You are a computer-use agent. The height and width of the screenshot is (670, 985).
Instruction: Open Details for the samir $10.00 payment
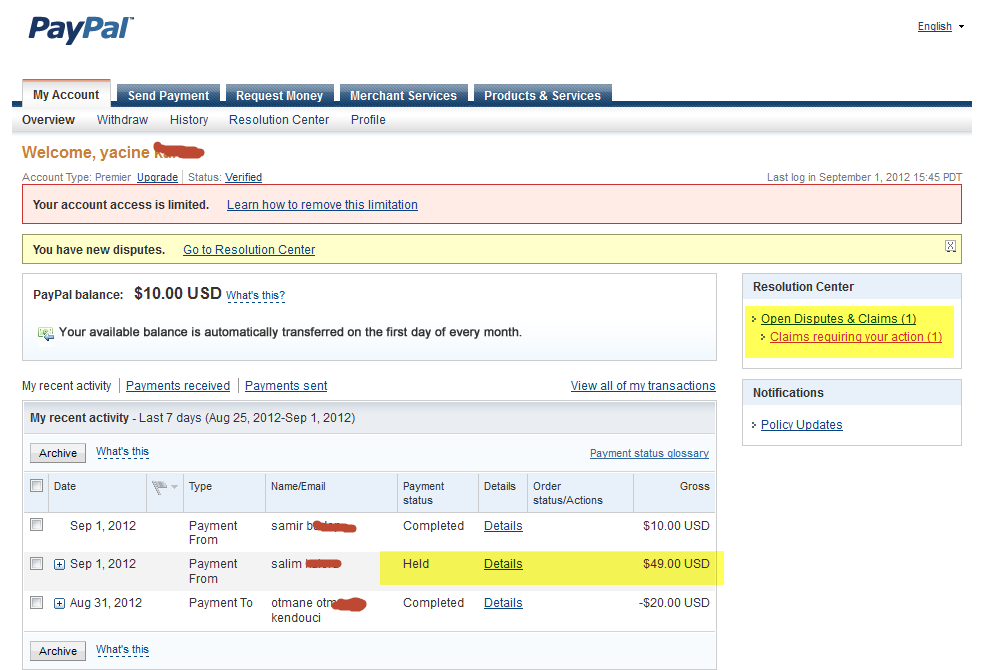[x=503, y=526]
